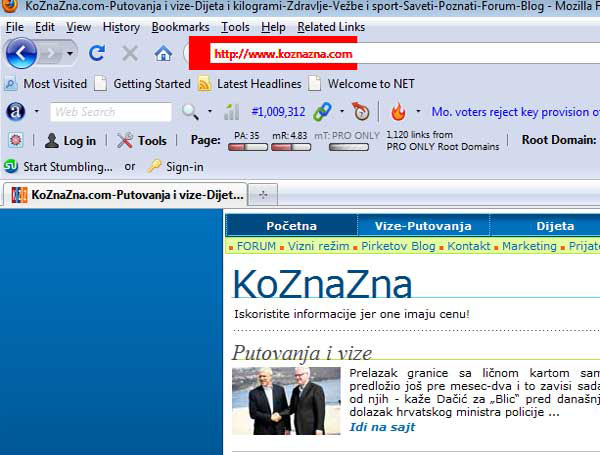Click the StumbleUpon logo icon
600x455 pixels.
[11, 166]
